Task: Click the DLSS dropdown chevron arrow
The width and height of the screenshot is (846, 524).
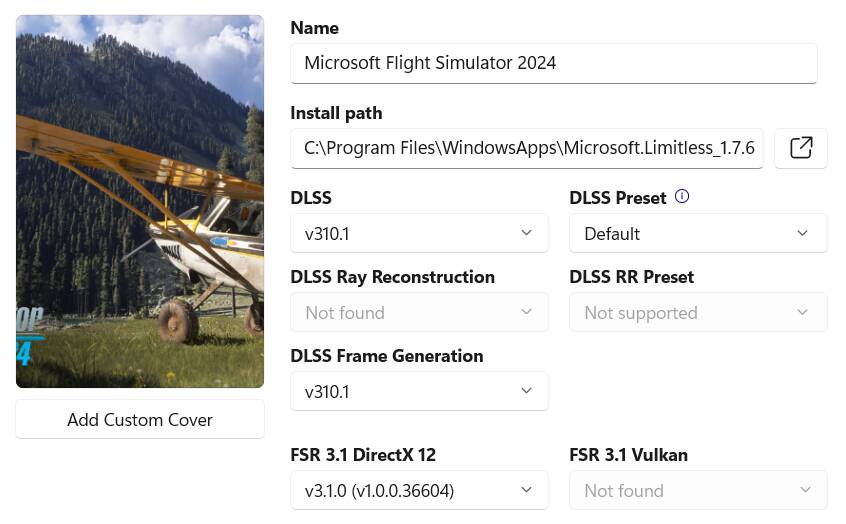Action: click(527, 233)
